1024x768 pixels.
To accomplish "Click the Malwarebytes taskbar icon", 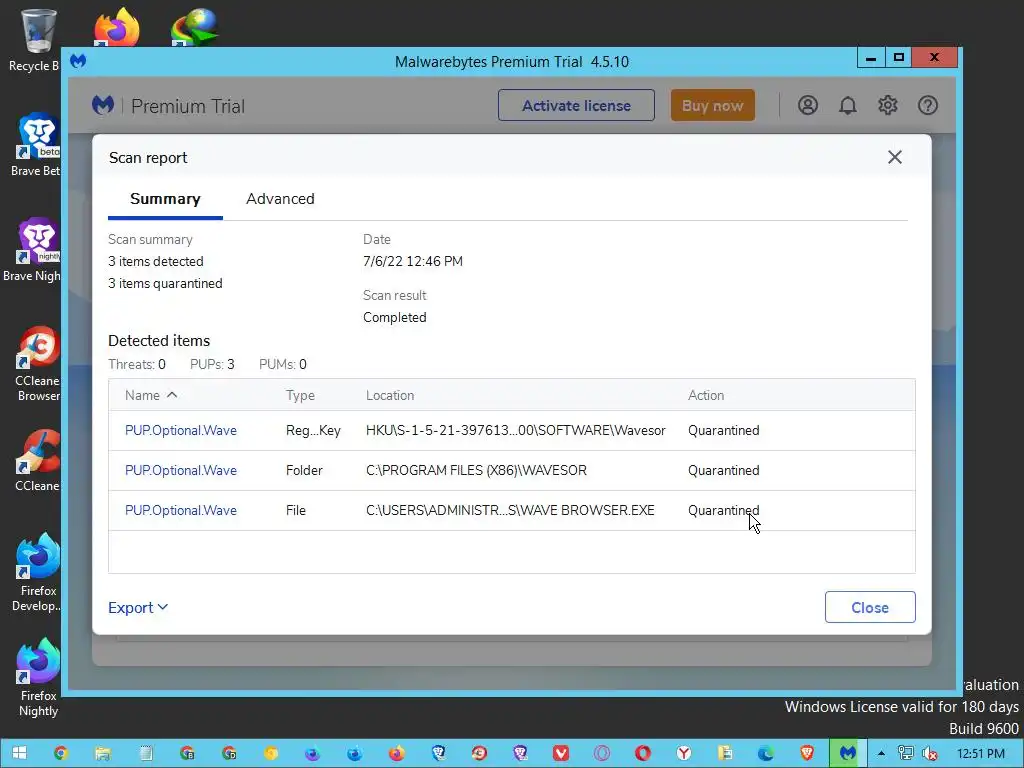I will (848, 753).
